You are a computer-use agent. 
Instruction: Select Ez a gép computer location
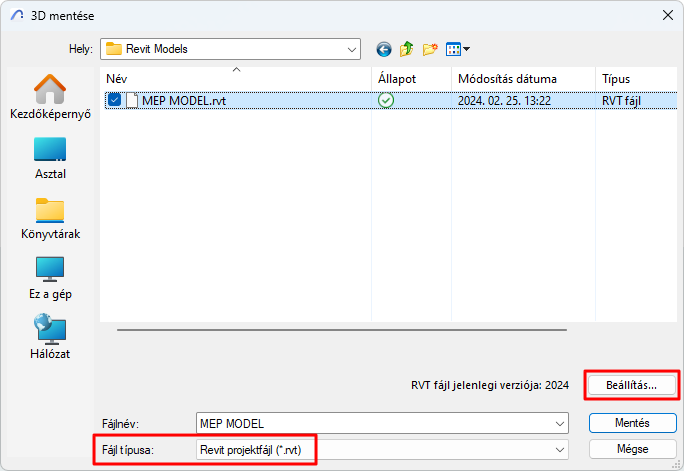[x=50, y=278]
